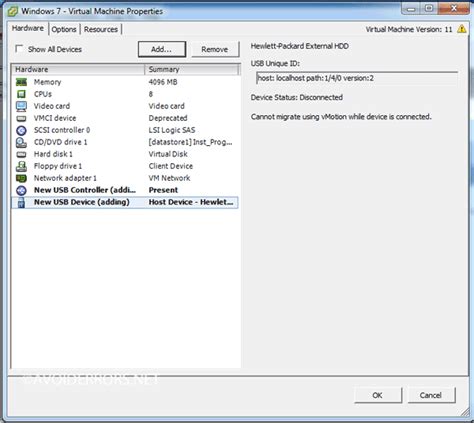Select the Network adapter 1 icon
The width and height of the screenshot is (474, 423).
[21, 178]
